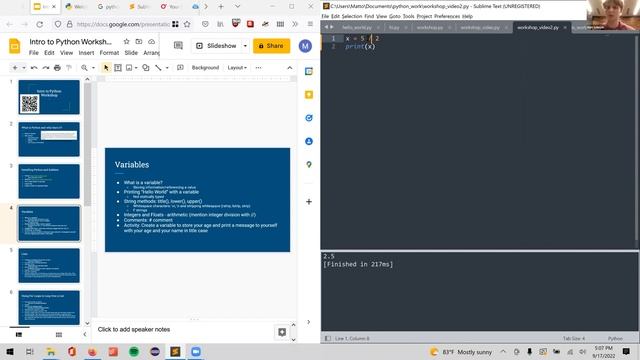This screenshot has height=360, width=640.
Task: Open Google Tasks in the side panel
Action: [309, 118]
